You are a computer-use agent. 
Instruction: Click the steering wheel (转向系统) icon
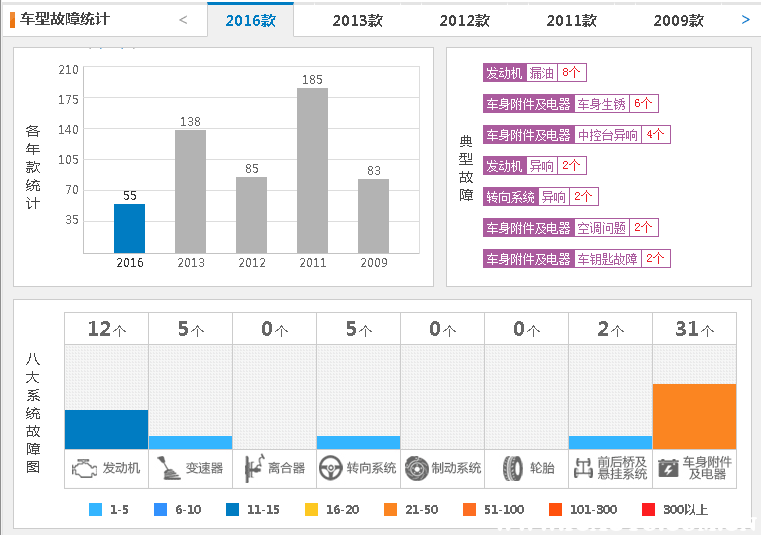click(x=331, y=467)
